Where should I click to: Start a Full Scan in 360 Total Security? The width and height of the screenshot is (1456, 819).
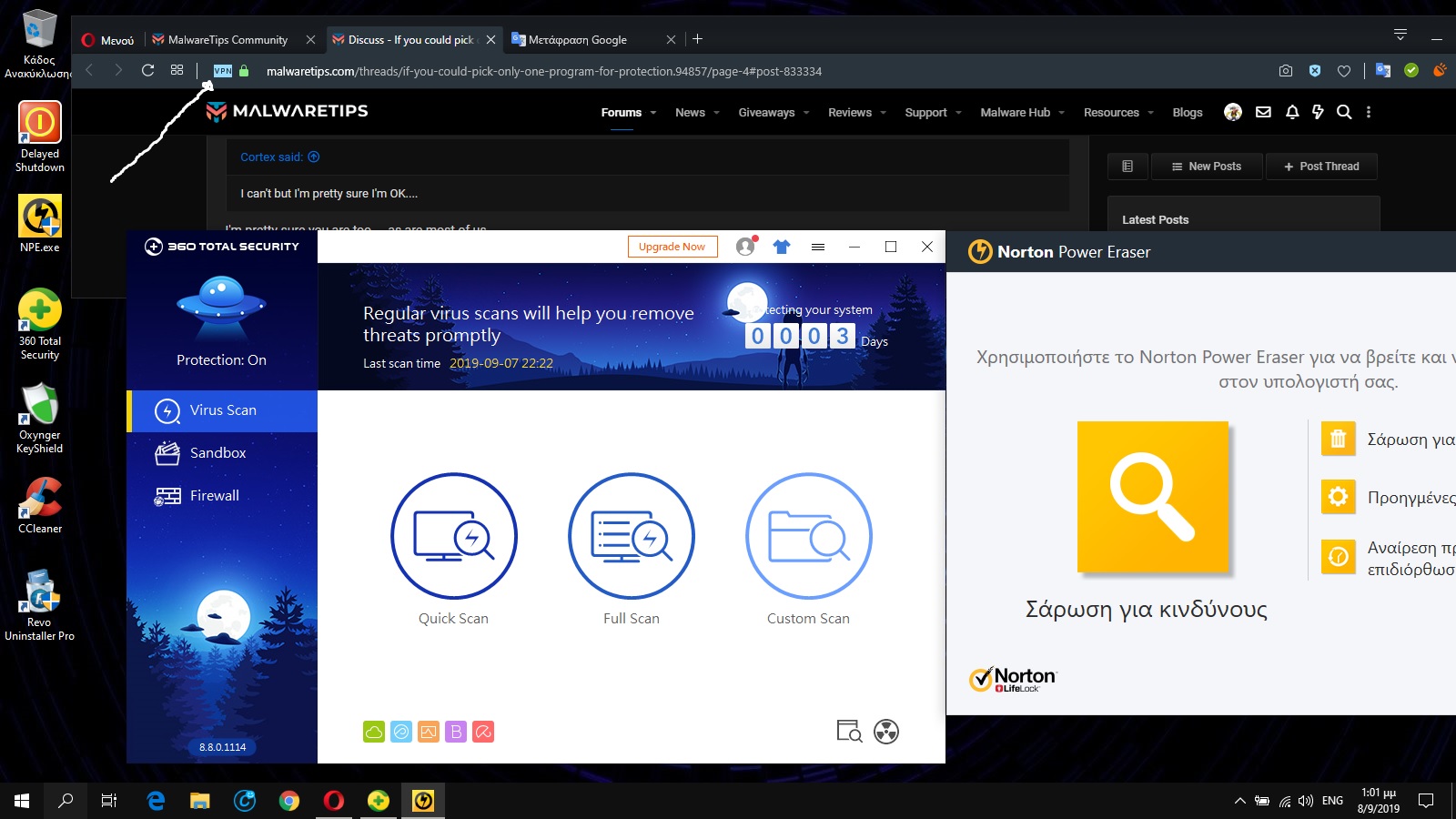(x=632, y=536)
